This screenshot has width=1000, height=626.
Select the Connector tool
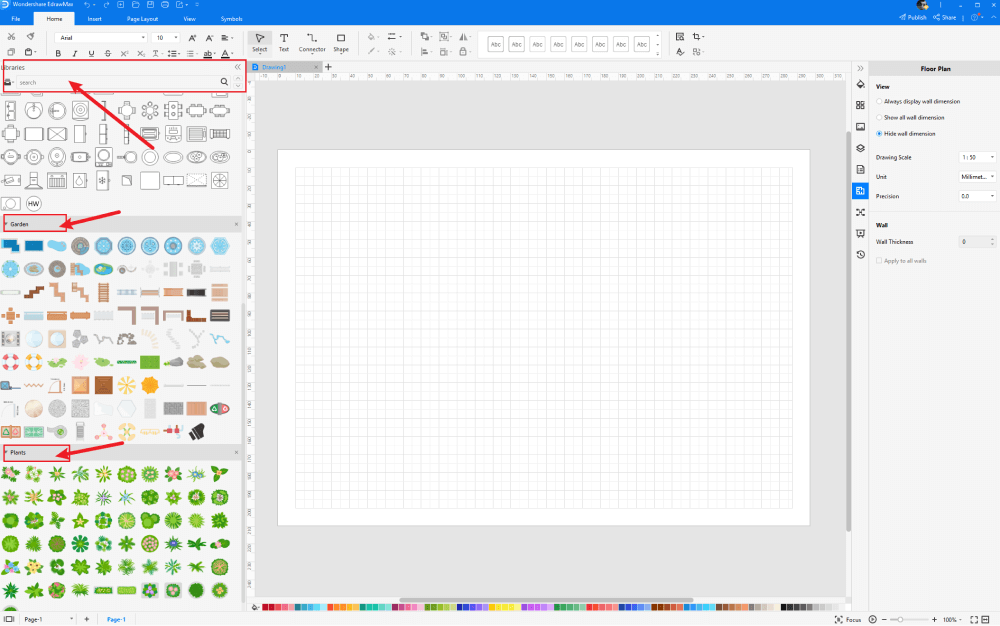pos(312,41)
